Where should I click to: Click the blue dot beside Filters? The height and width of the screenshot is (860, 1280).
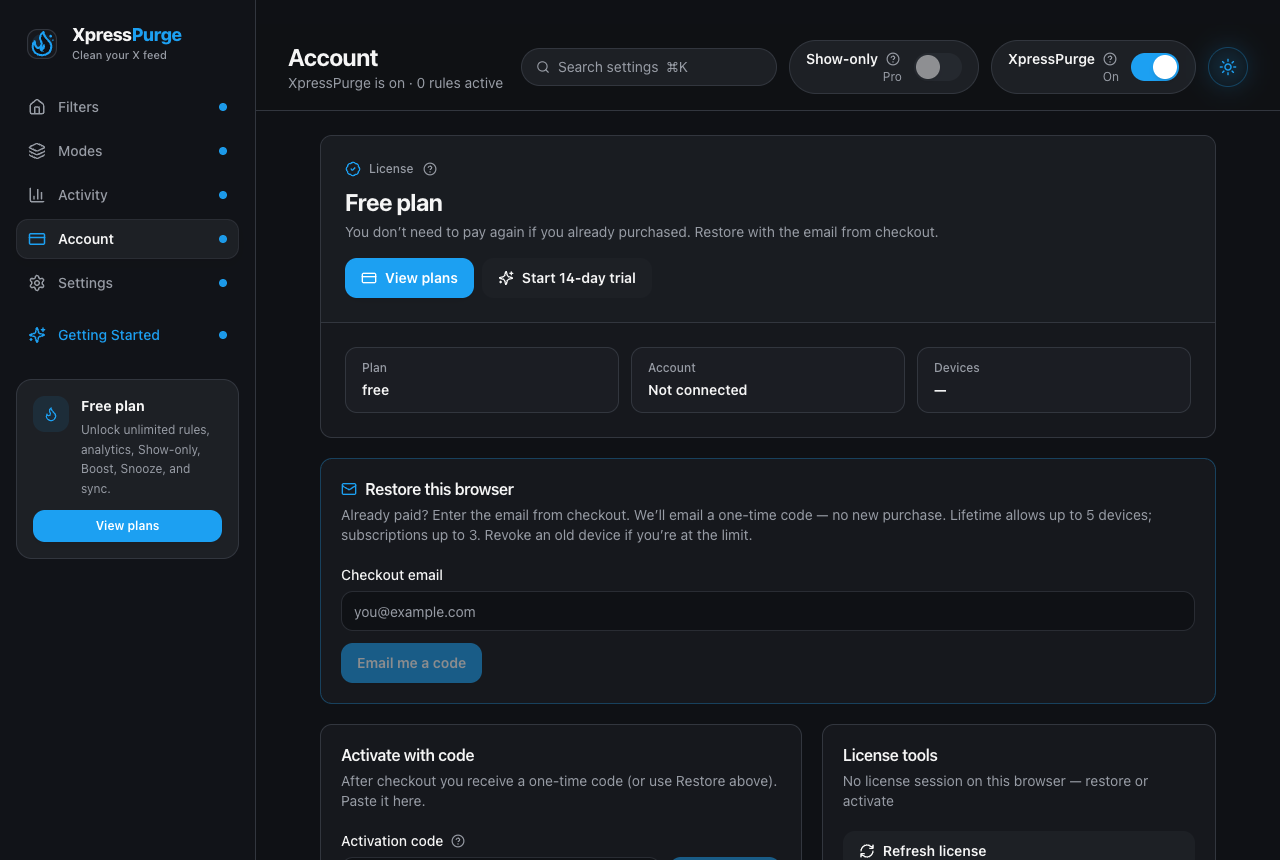pos(223,107)
